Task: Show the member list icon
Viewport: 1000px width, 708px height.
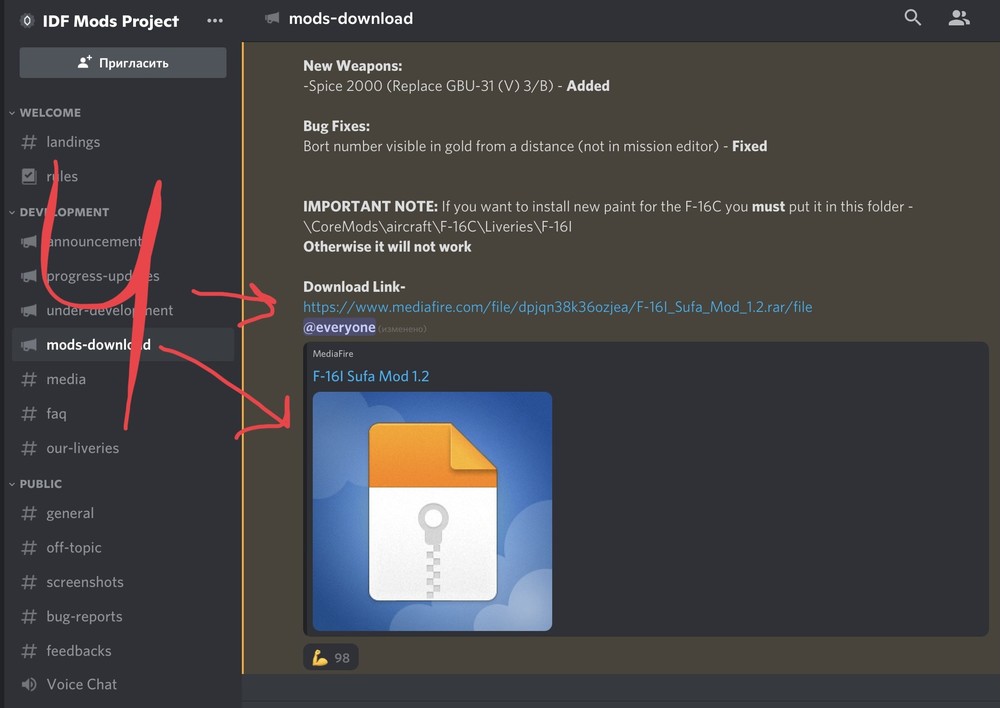Action: coord(959,18)
